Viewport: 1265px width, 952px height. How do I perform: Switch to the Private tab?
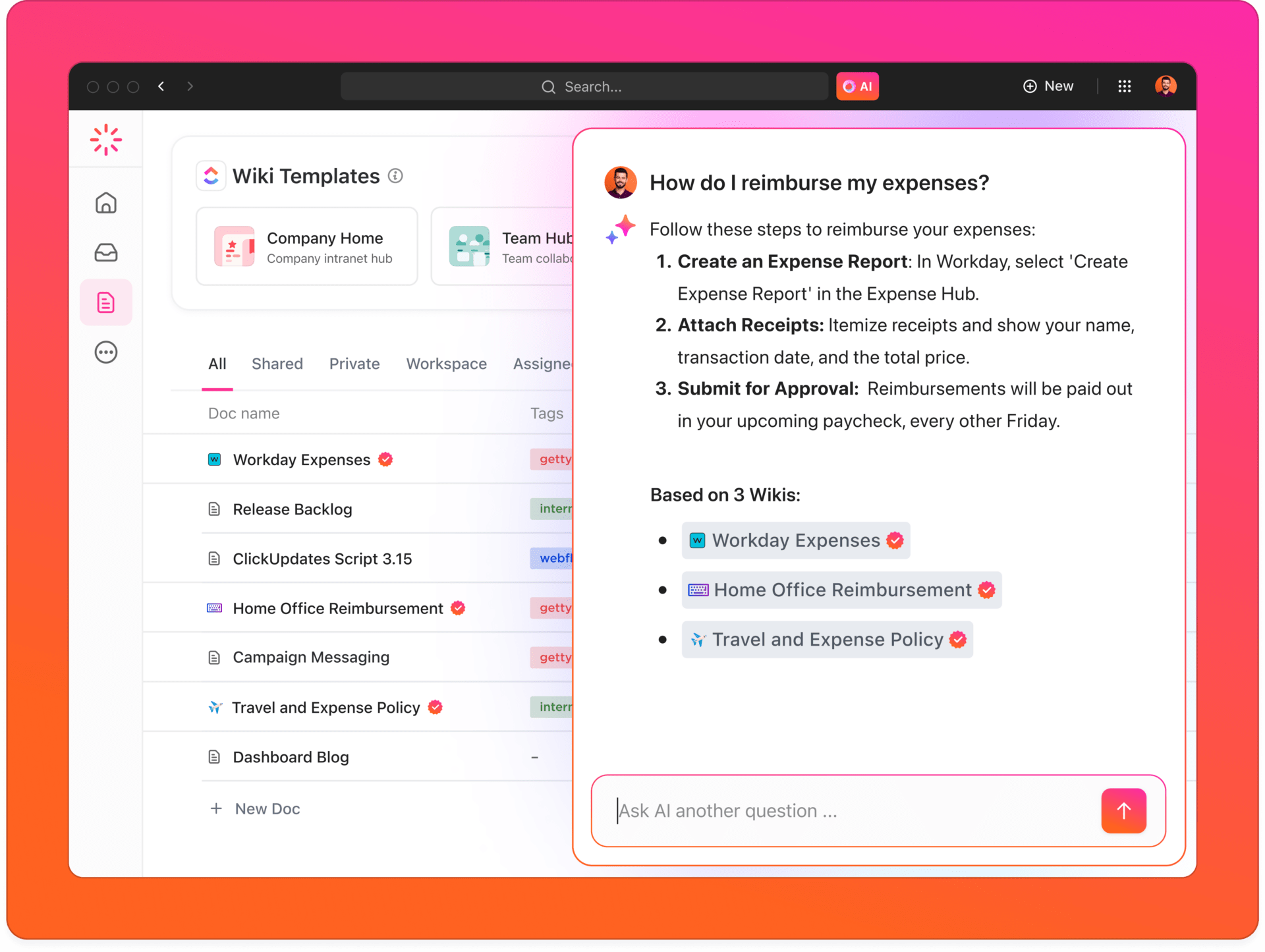pos(354,364)
